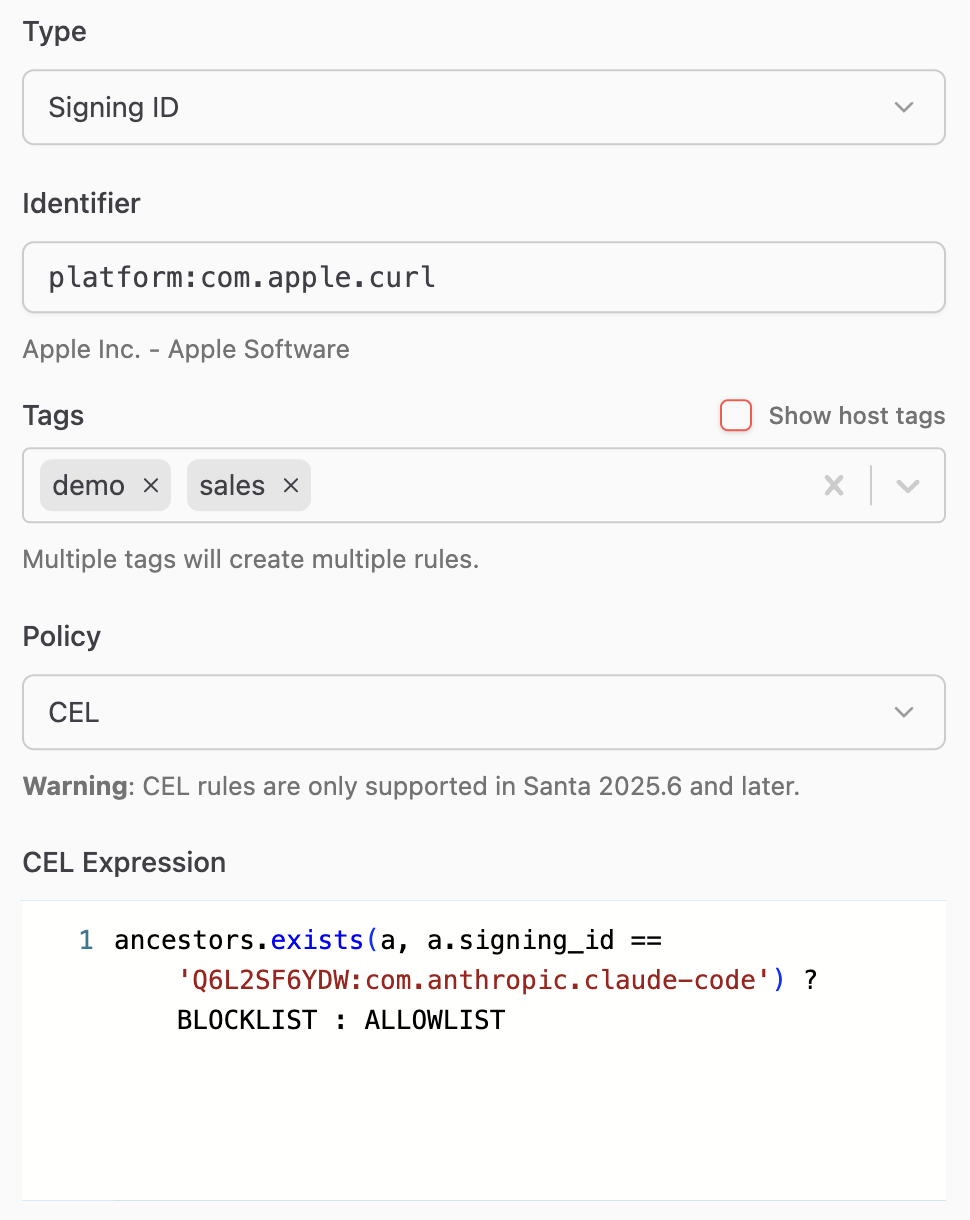Click blank area below the CEL expression code

[484, 1120]
